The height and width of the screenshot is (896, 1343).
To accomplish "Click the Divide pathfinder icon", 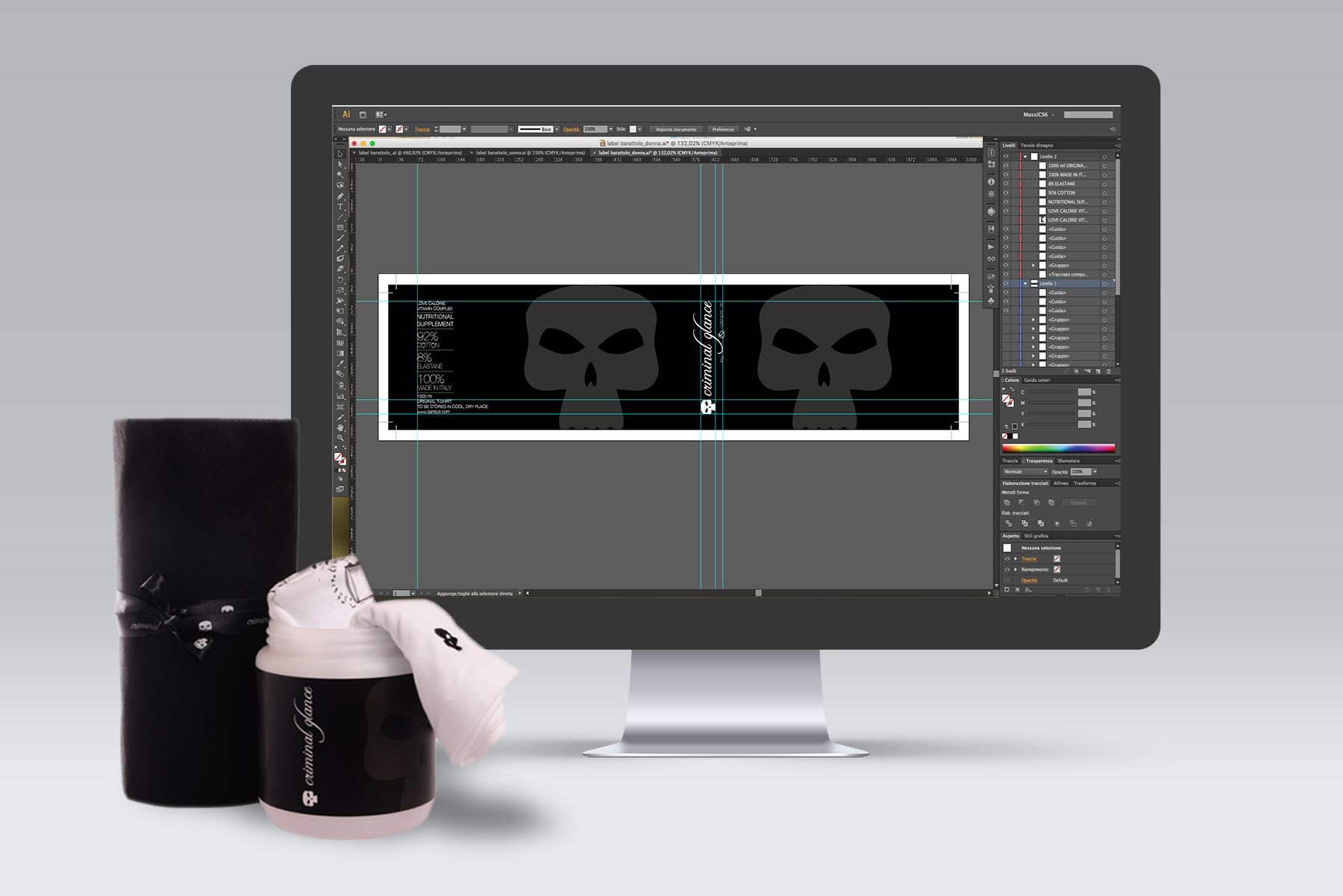I will point(1009,523).
